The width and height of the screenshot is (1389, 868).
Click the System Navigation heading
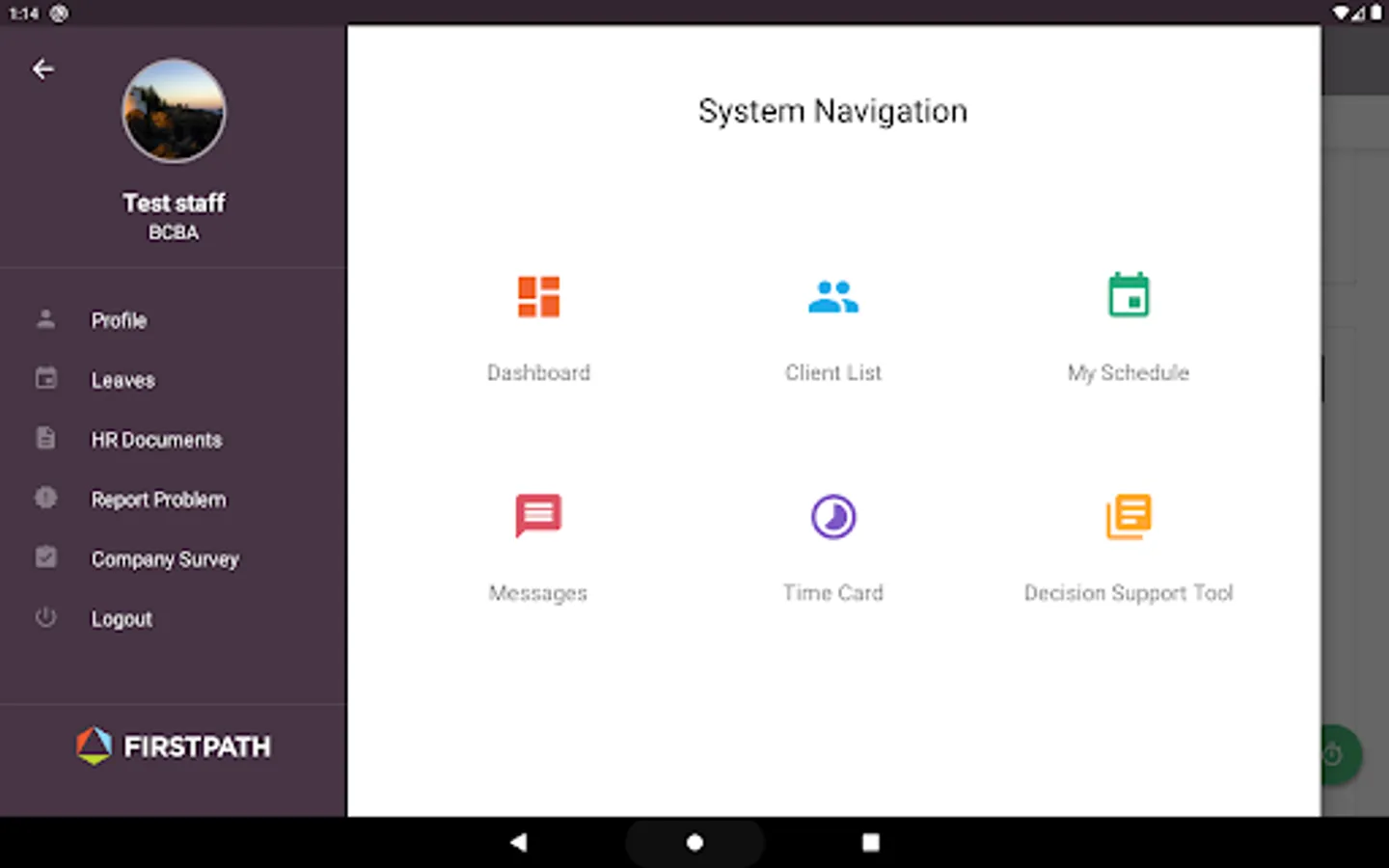[833, 112]
